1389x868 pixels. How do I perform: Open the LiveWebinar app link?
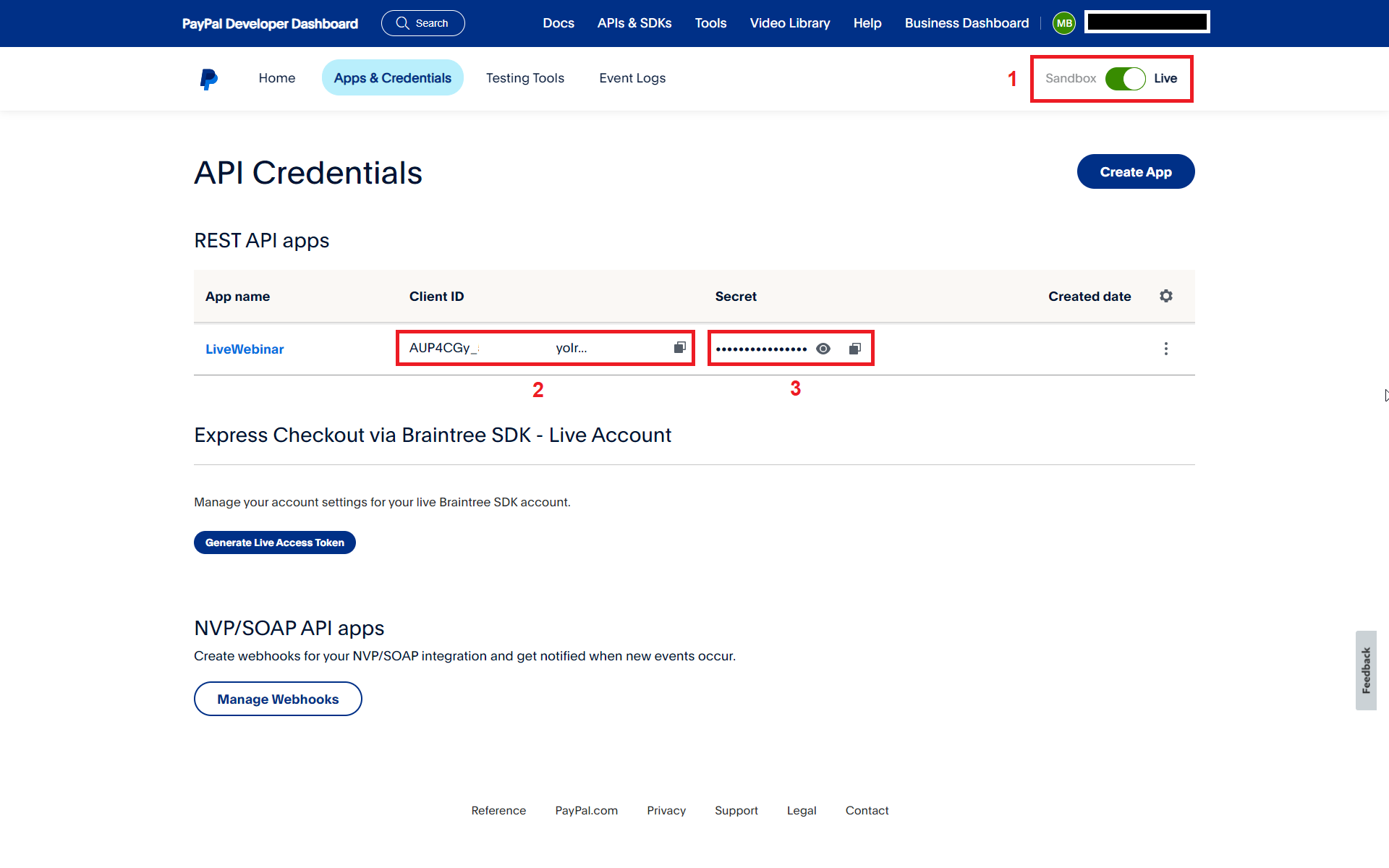tap(245, 349)
